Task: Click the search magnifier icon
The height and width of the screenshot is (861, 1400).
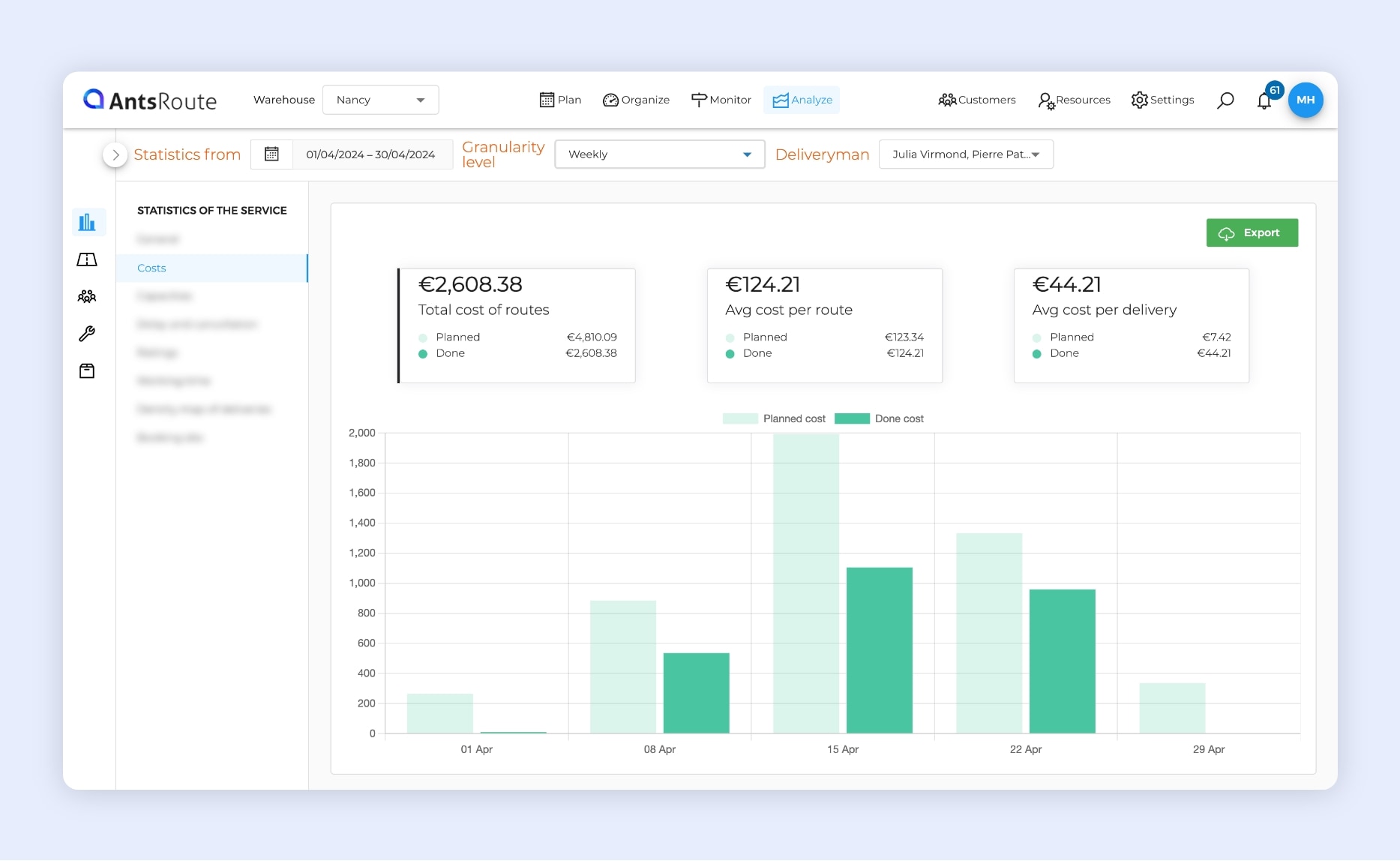Action: pyautogui.click(x=1225, y=100)
